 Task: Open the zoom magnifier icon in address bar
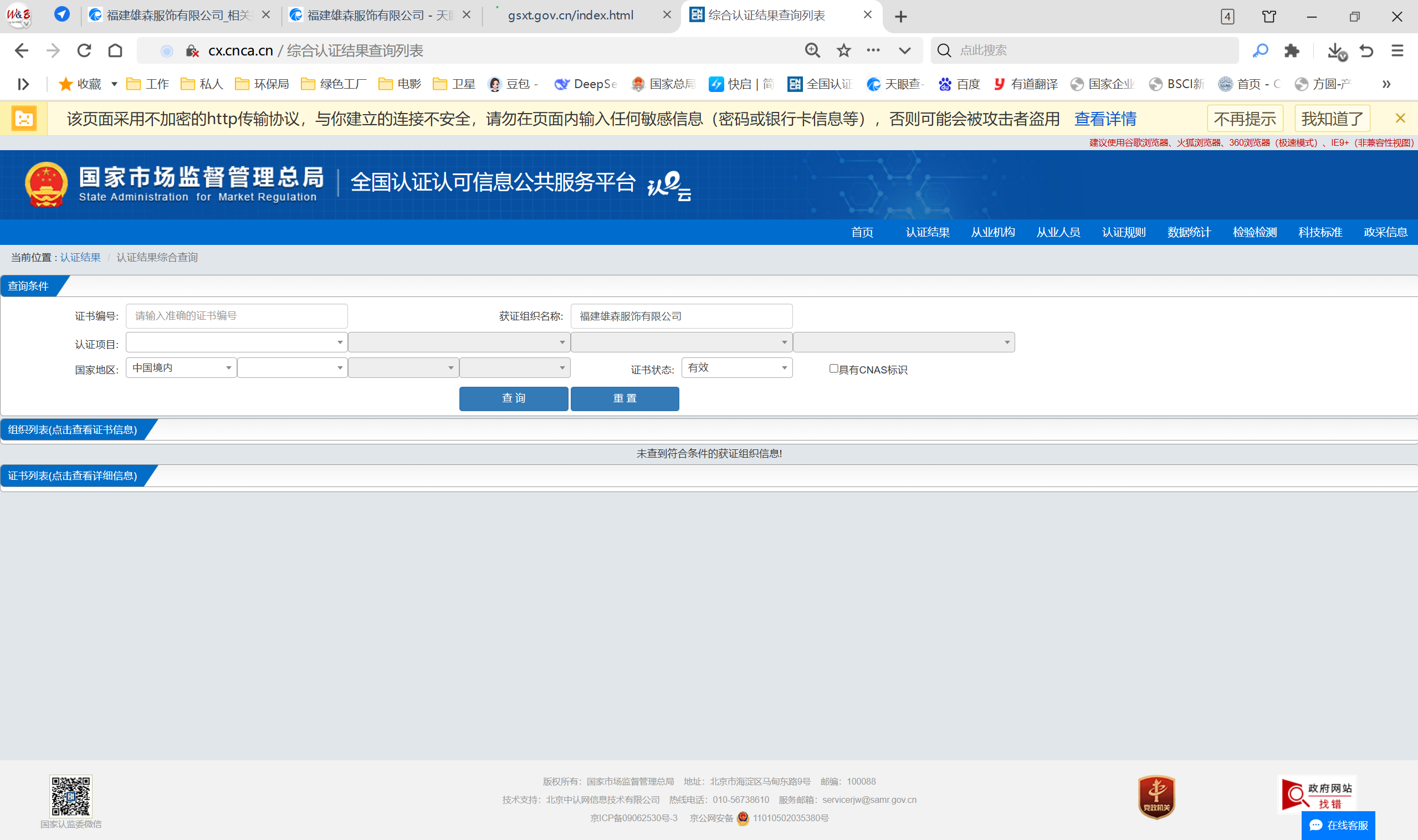coord(812,50)
